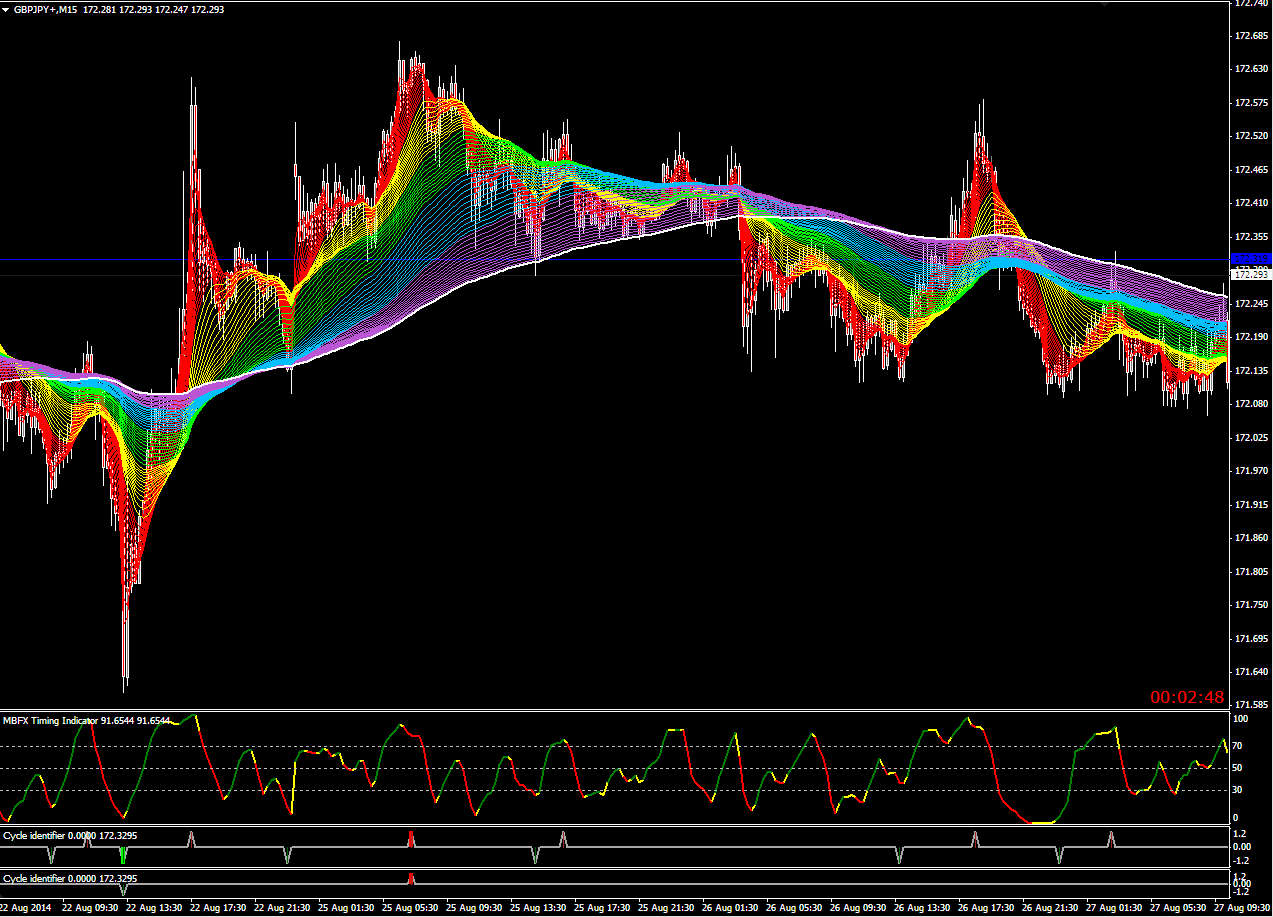Click time axis label 22 Aug 21:30
The image size is (1273, 917).
pyautogui.click(x=282, y=908)
